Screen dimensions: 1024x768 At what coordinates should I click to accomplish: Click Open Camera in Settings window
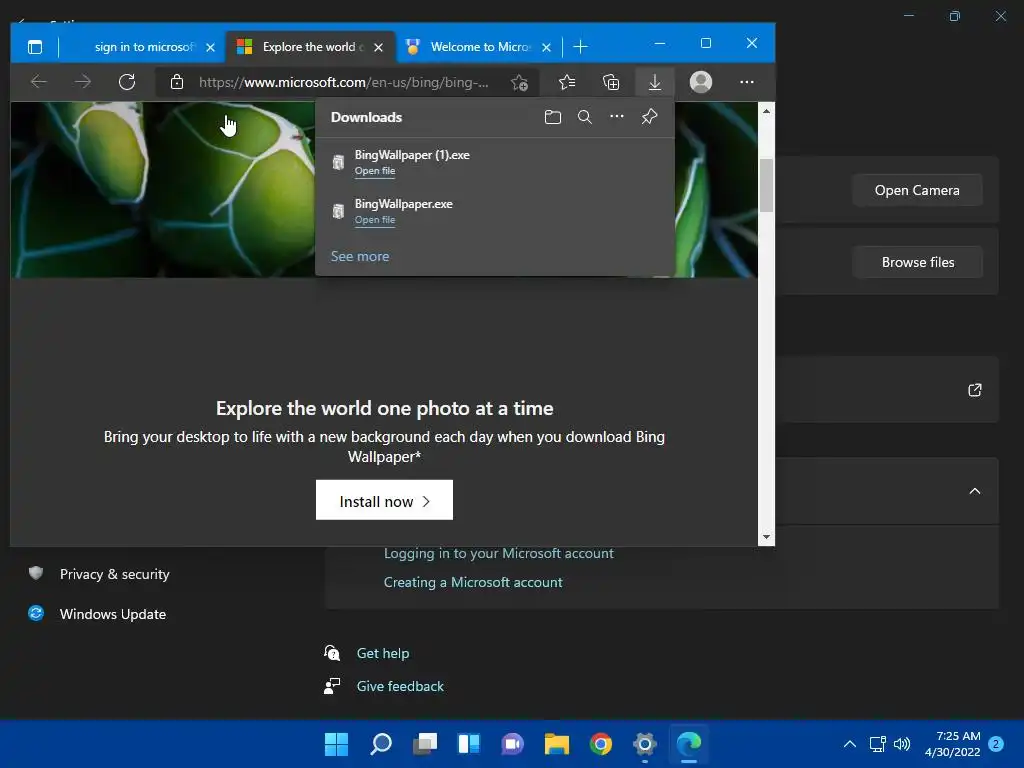click(x=917, y=191)
